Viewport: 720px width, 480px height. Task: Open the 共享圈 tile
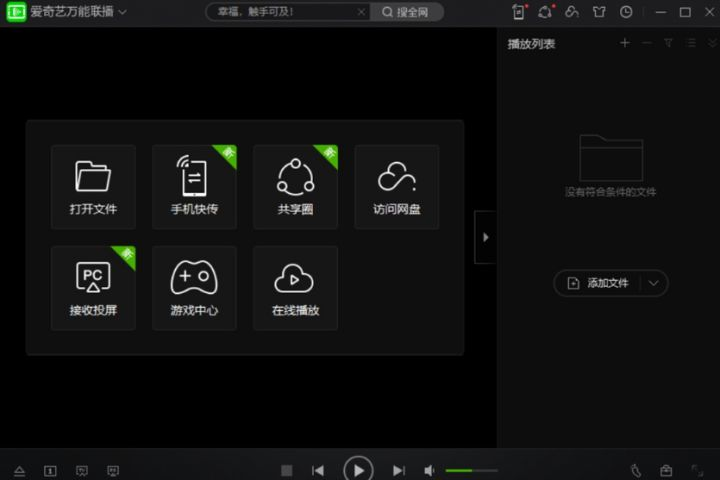[295, 187]
